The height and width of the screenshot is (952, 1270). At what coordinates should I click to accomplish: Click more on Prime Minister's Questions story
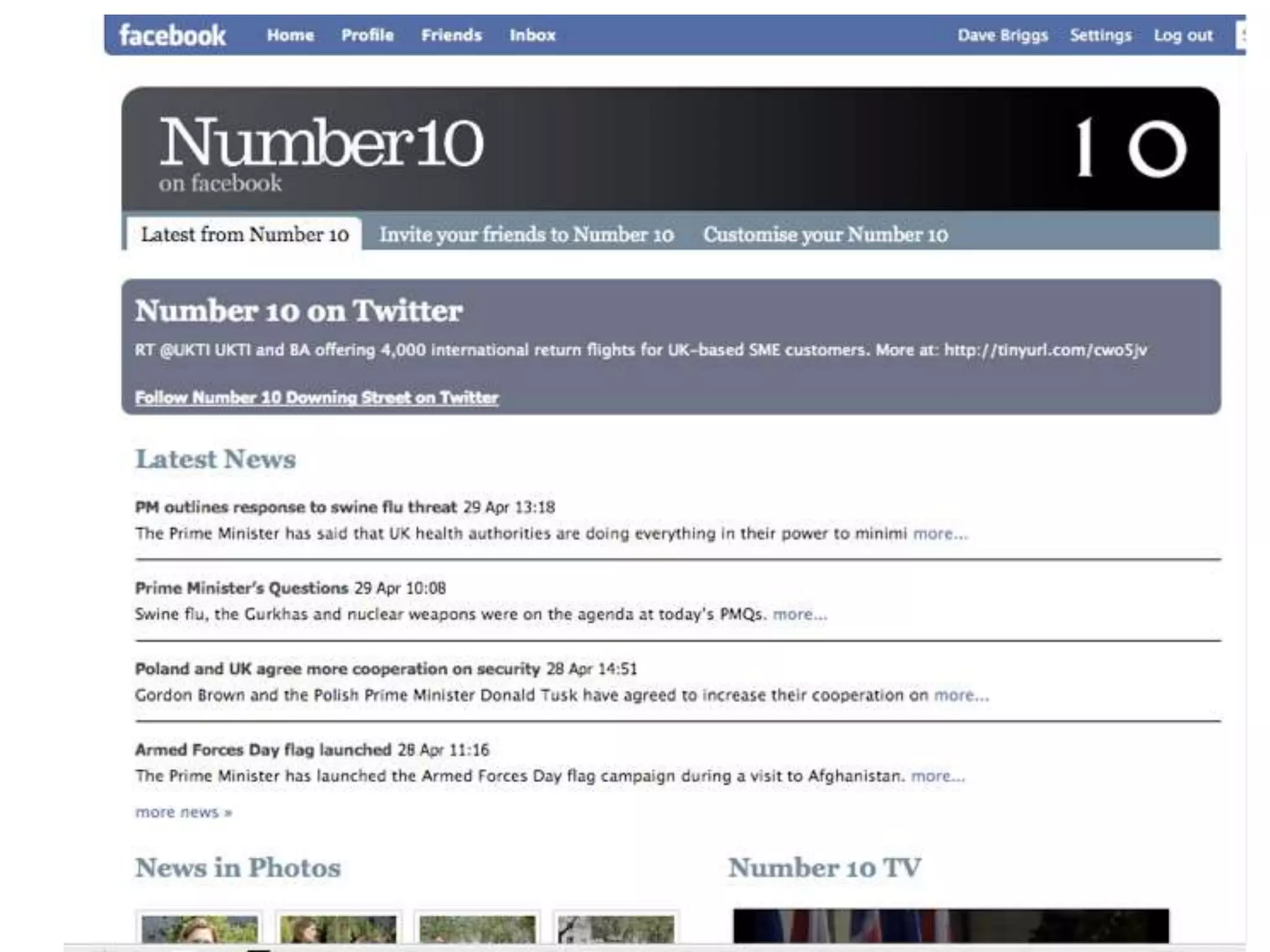click(x=799, y=614)
